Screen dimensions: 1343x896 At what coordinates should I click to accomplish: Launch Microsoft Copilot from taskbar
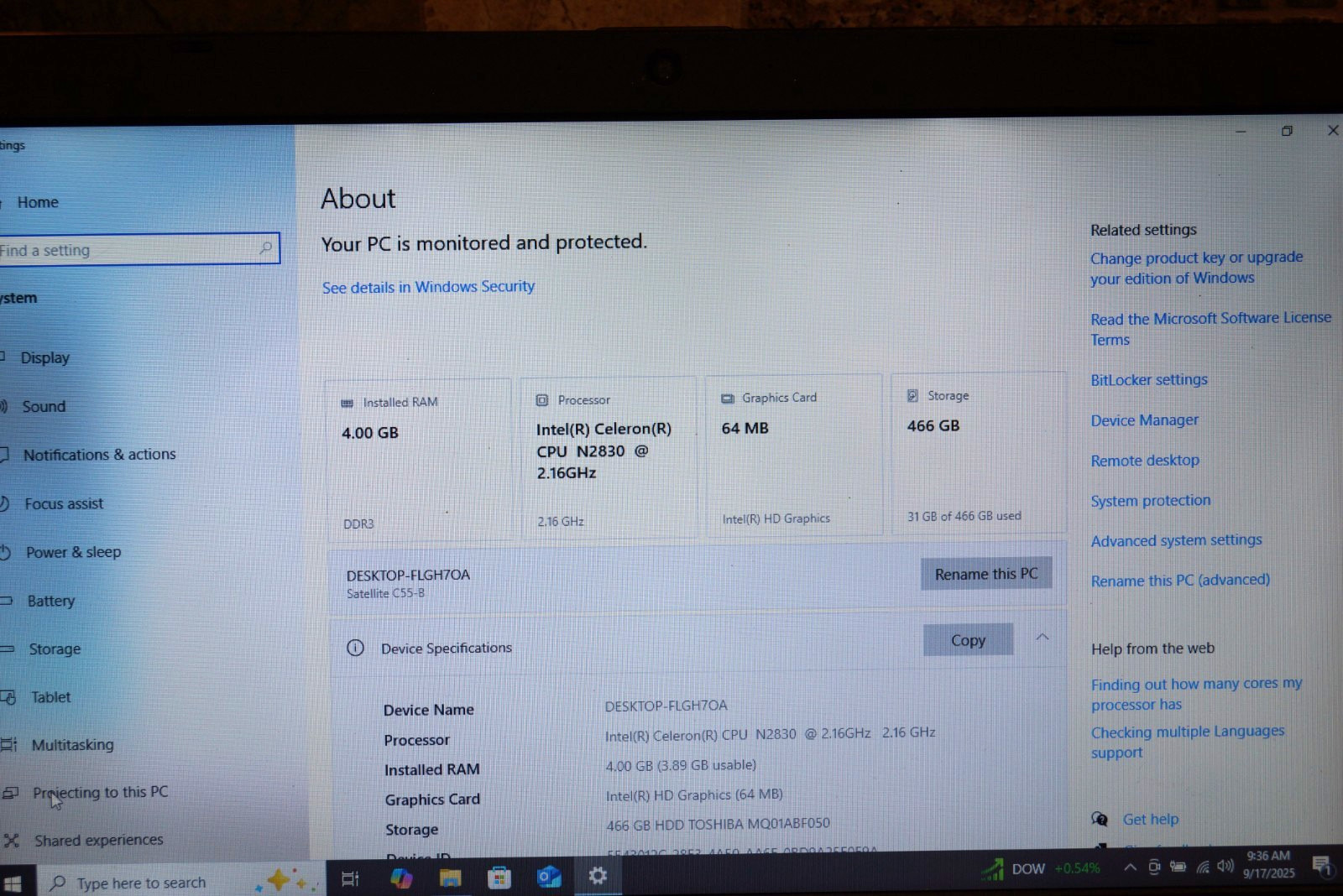[401, 878]
